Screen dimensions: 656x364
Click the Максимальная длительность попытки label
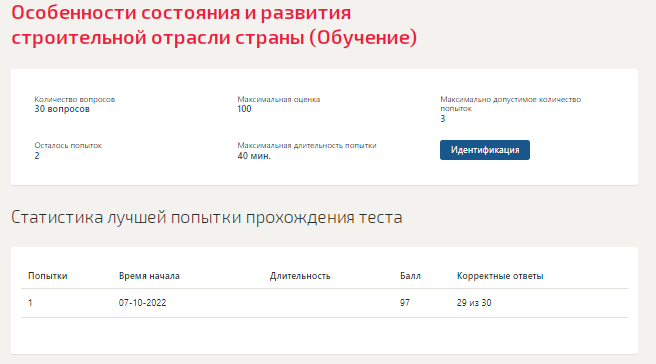click(x=307, y=145)
